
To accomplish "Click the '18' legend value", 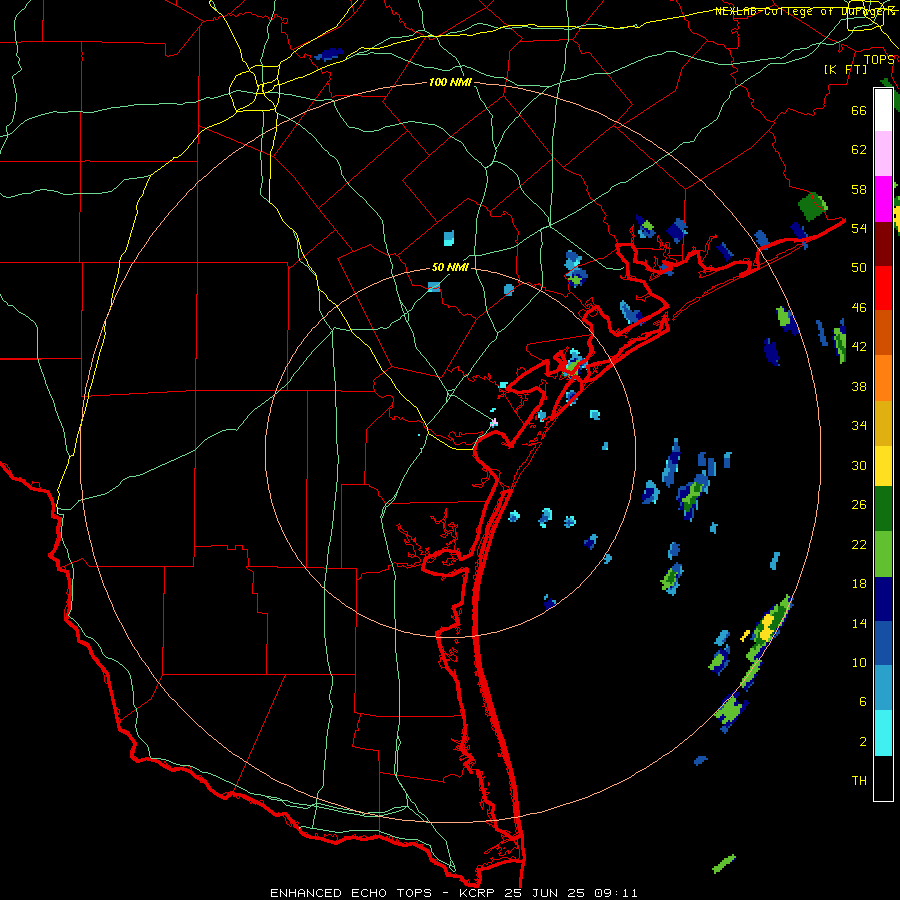I will coord(859,584).
